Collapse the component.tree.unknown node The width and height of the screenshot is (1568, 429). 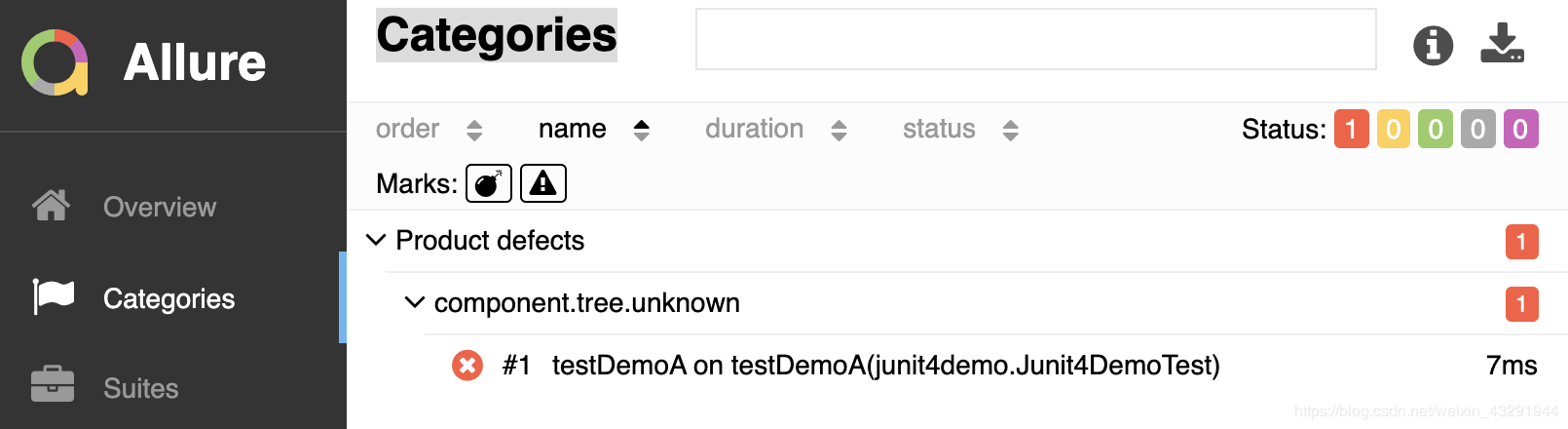tap(414, 302)
